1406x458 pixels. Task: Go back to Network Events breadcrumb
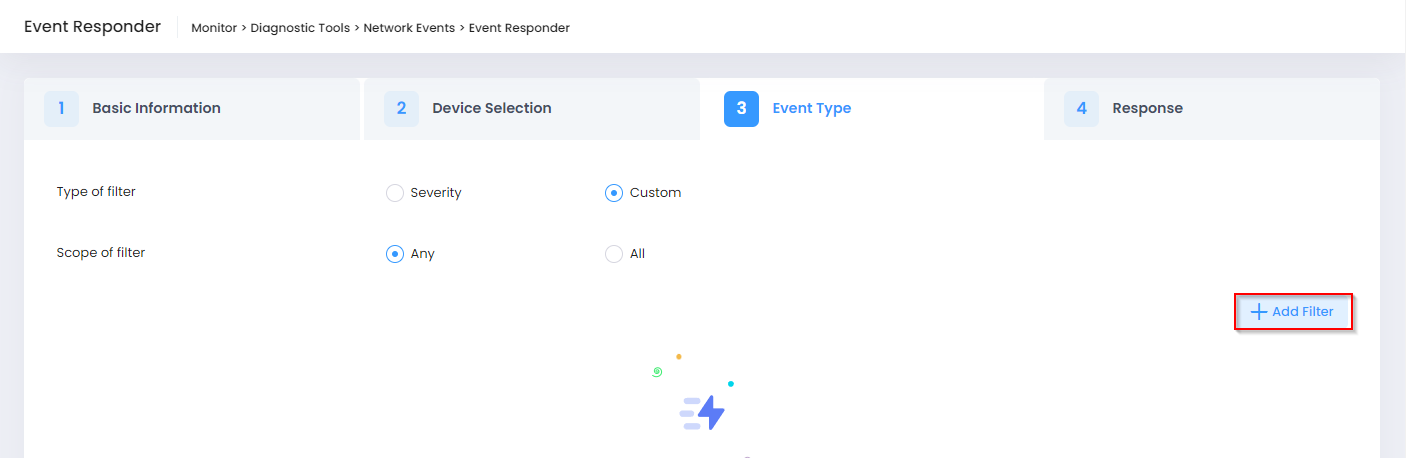(410, 28)
